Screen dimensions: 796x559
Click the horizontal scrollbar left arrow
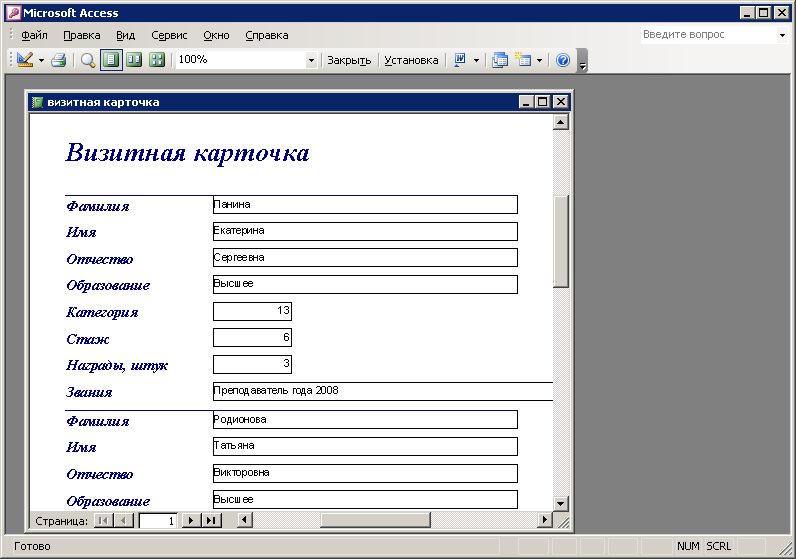[x=245, y=520]
